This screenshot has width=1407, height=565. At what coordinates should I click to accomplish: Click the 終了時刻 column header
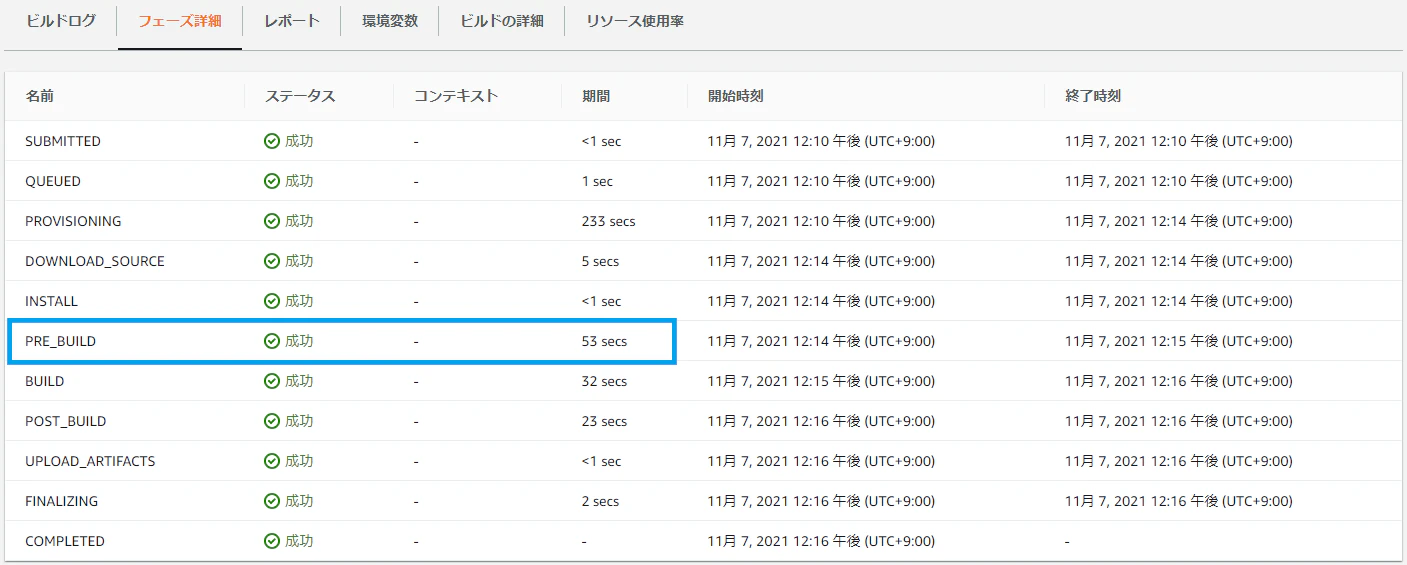[1093, 96]
